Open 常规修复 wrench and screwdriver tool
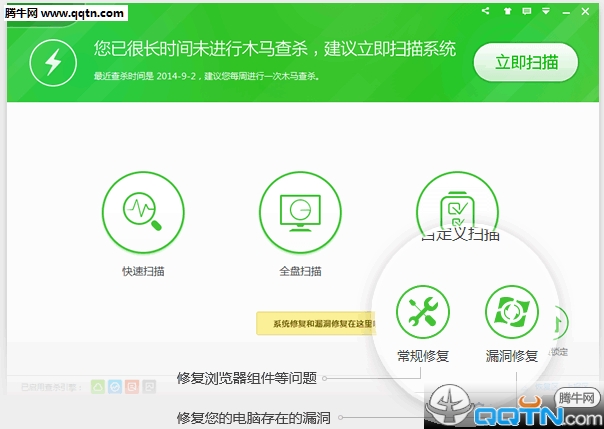Viewport: 604px width, 429px height. pyautogui.click(x=423, y=312)
